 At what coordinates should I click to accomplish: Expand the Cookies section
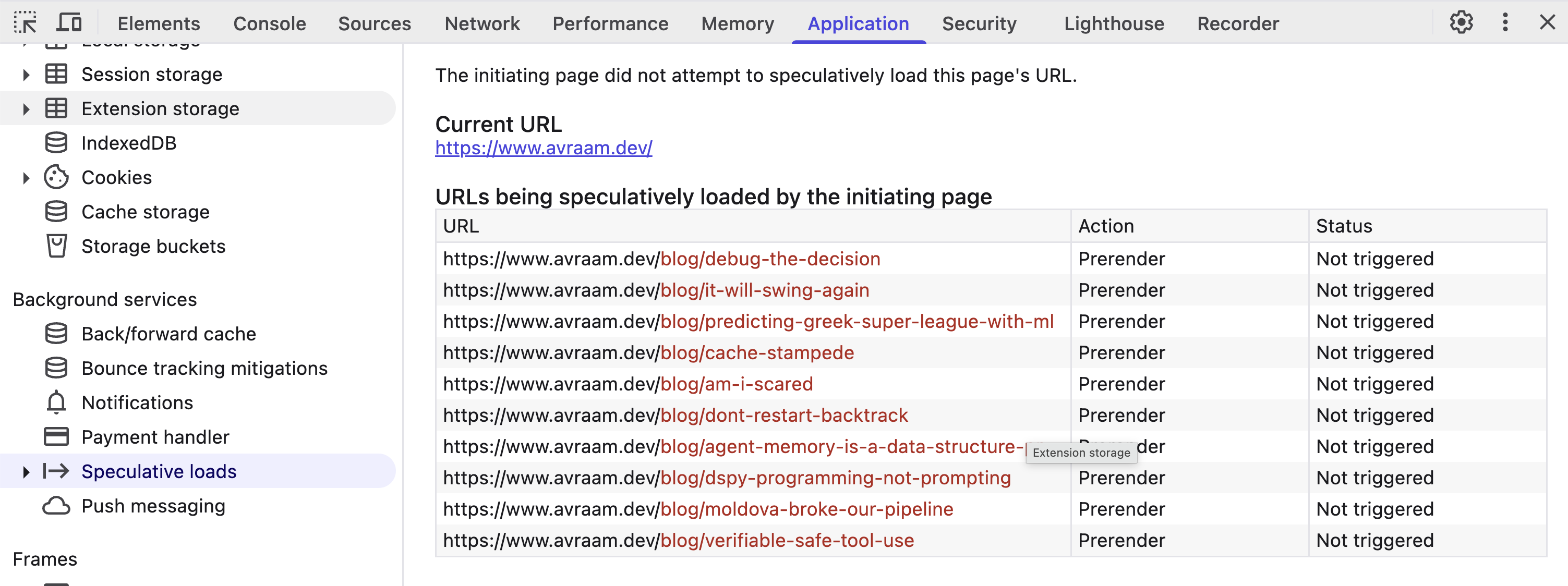click(x=26, y=178)
